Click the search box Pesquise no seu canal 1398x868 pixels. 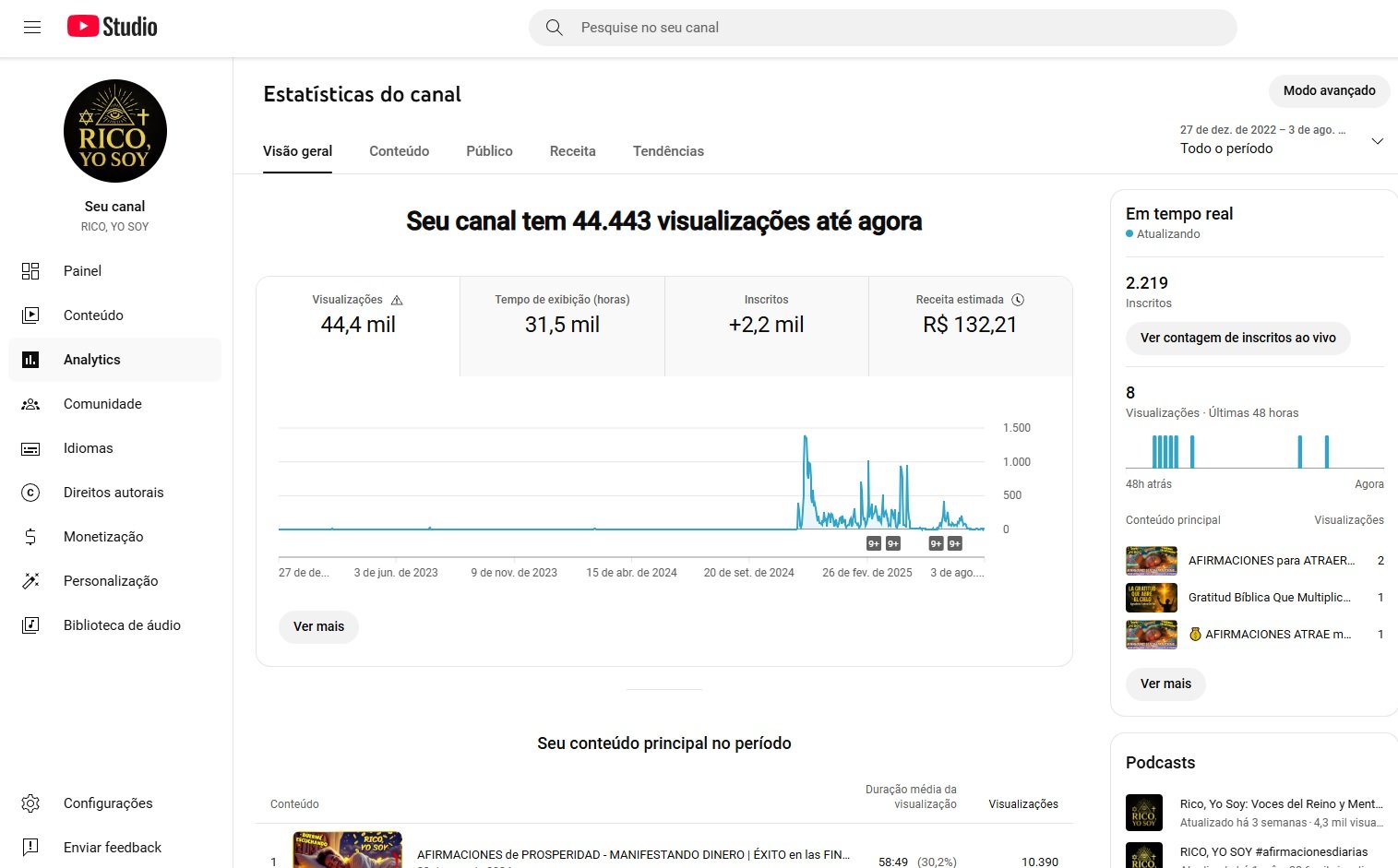pos(882,28)
